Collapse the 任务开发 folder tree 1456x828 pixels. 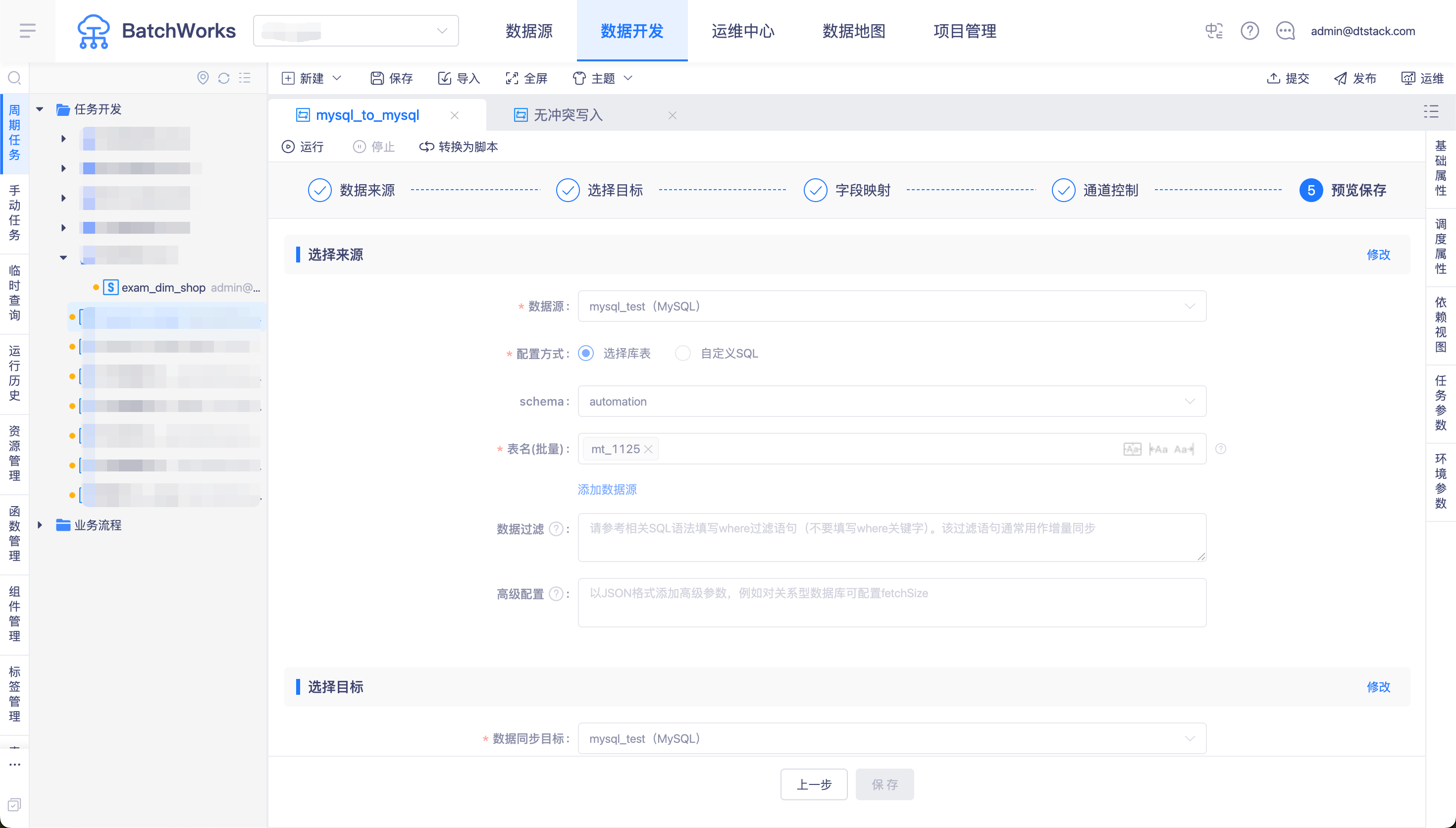(x=40, y=109)
